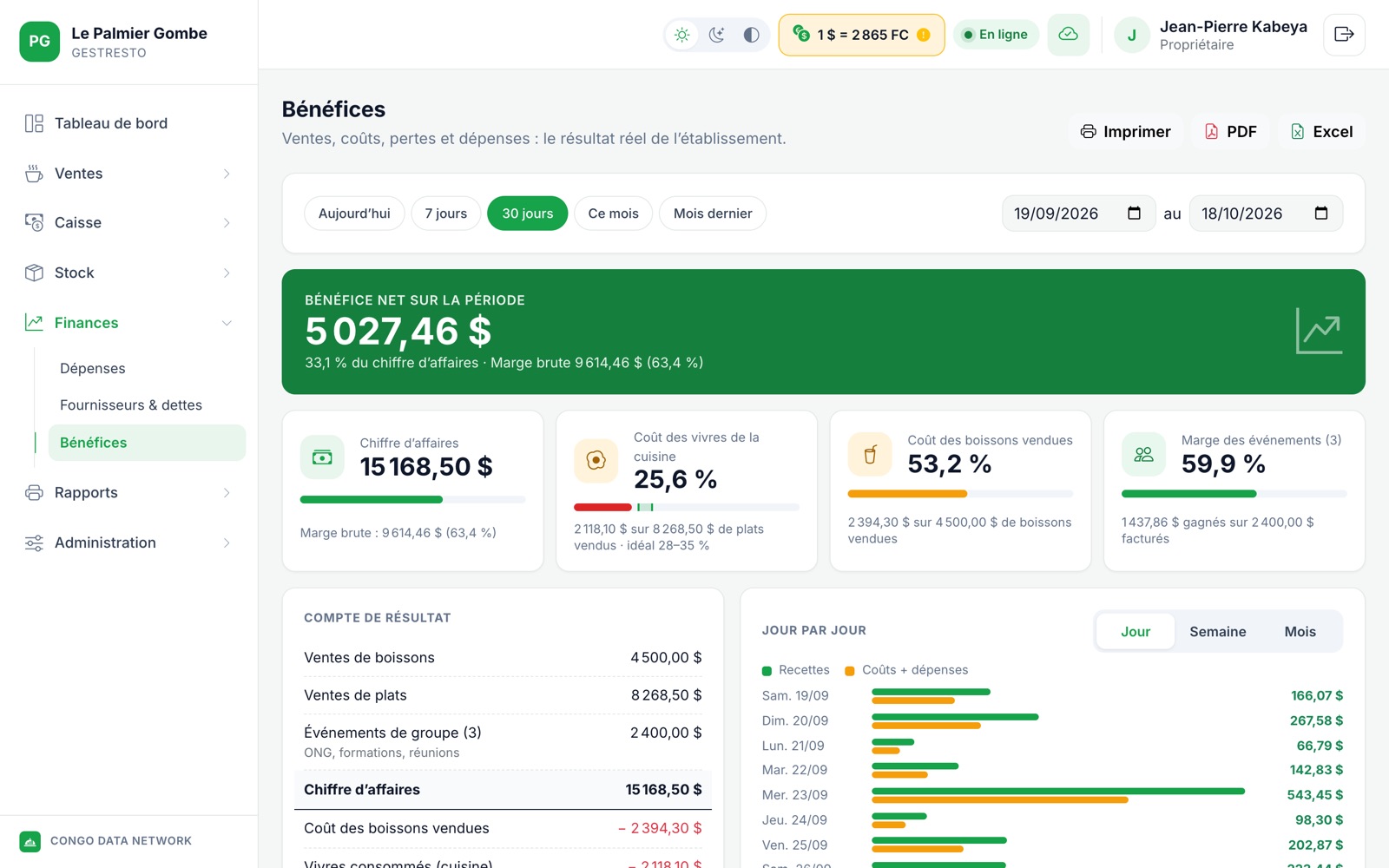Viewport: 1389px width, 868px height.
Task: Click the events margin people icon
Action: click(x=1143, y=454)
